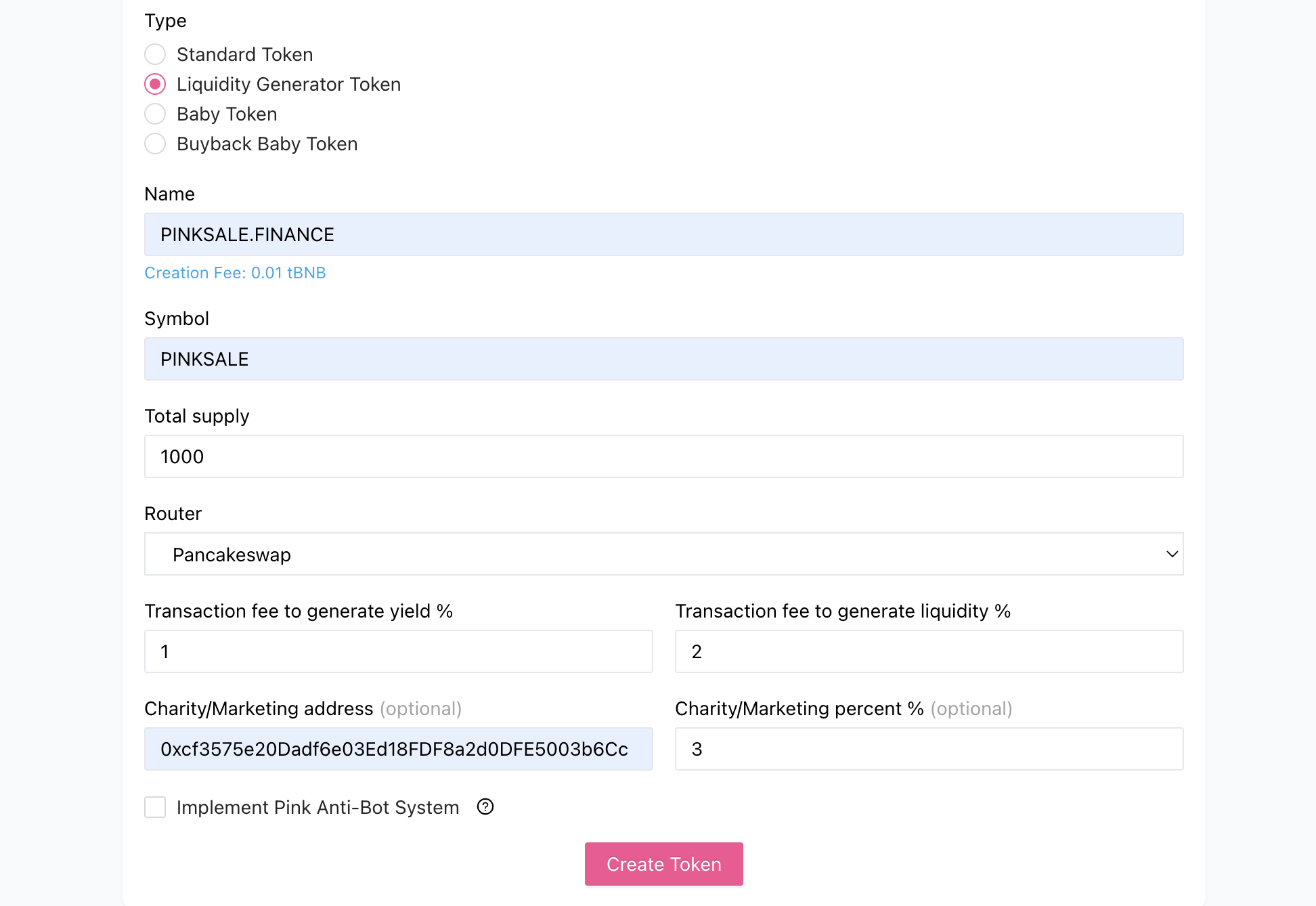
Task: Click the liquidity transaction fee field
Action: pos(929,651)
